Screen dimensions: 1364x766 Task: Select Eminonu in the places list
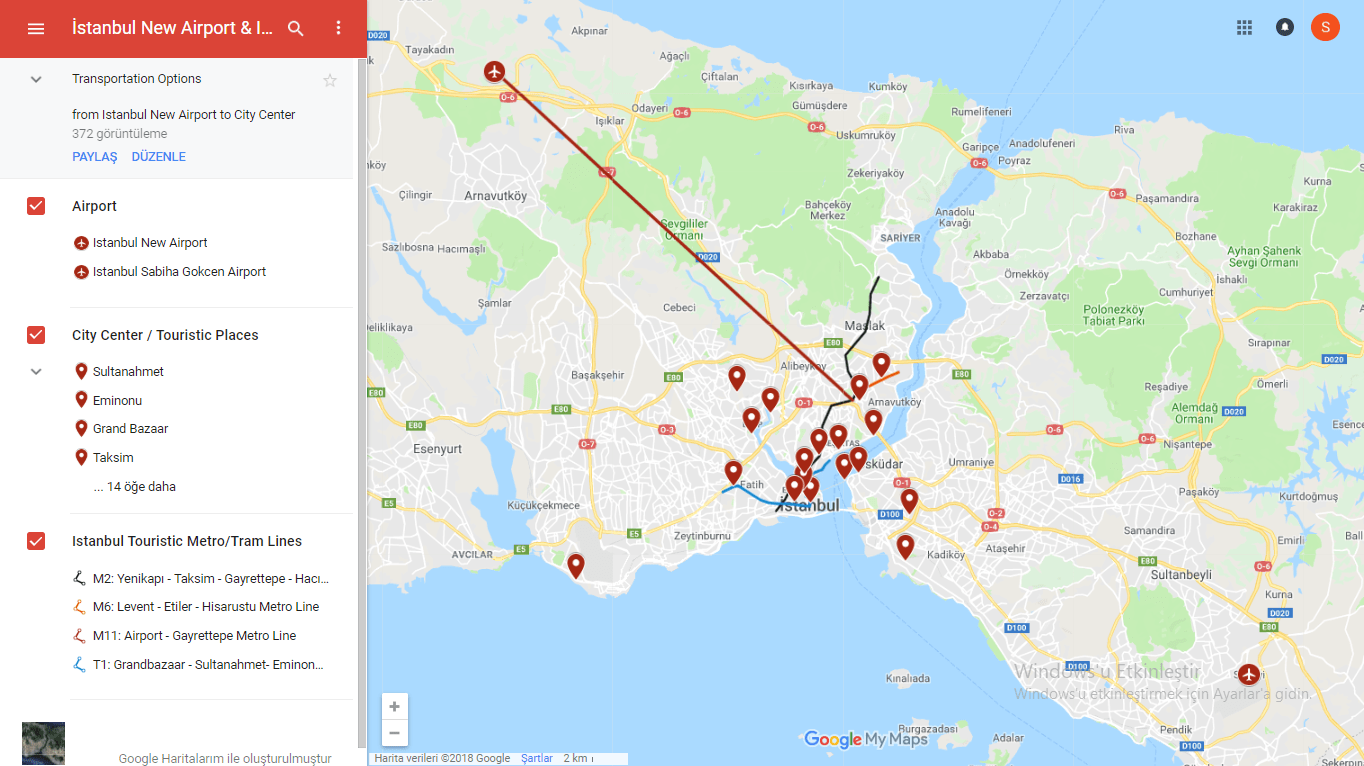(x=118, y=401)
